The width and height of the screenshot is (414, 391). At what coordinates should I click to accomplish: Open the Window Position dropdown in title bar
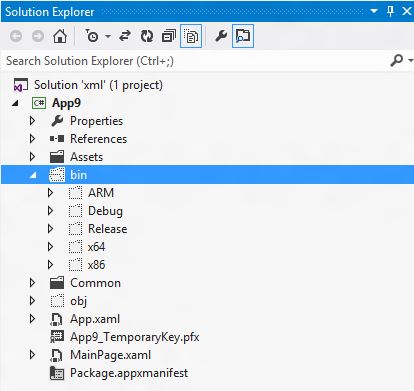(x=374, y=11)
